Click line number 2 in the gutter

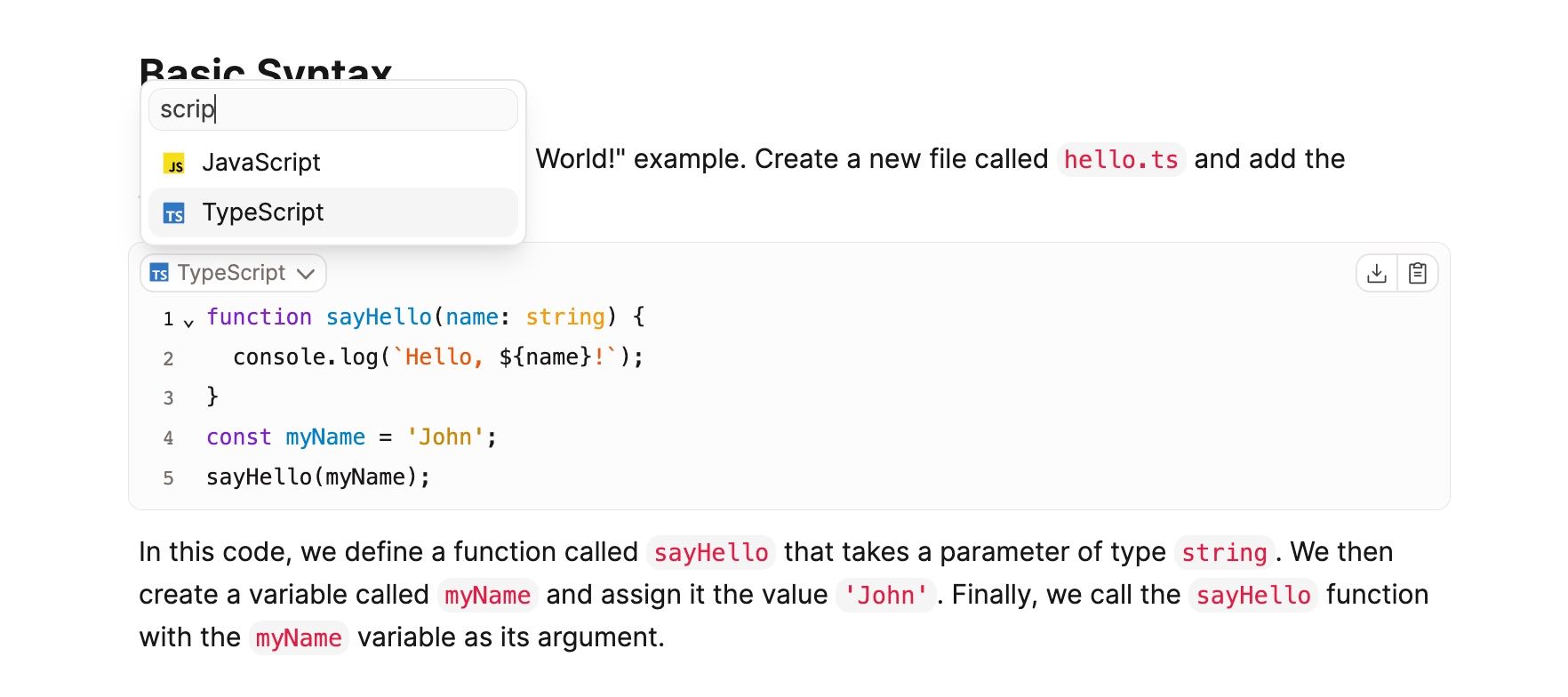[168, 358]
